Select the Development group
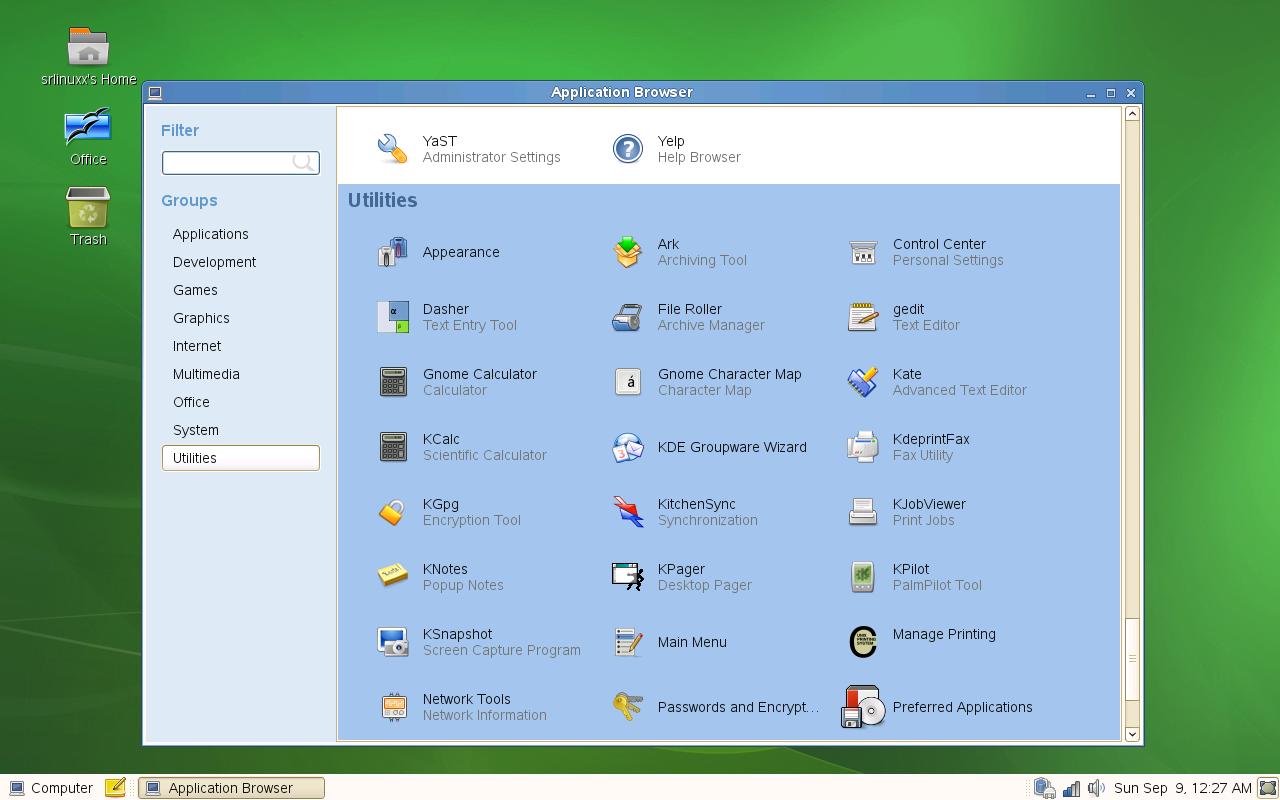This screenshot has width=1280, height=800. (240, 262)
